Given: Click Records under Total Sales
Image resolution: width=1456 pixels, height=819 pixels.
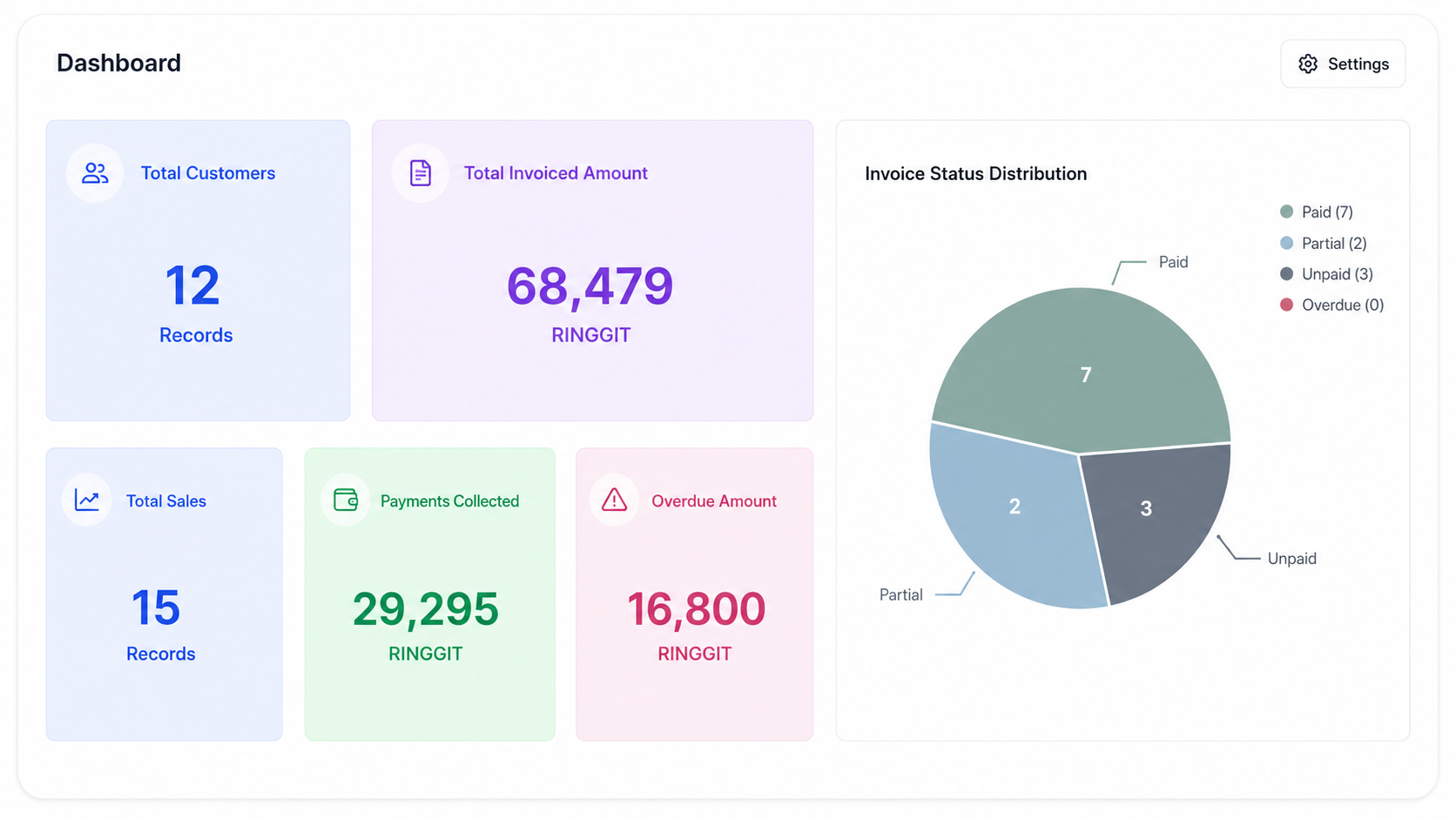Looking at the screenshot, I should click(161, 654).
